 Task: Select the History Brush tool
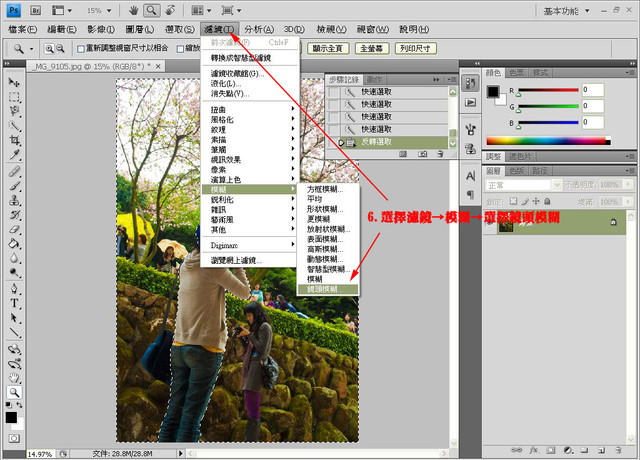[14, 215]
